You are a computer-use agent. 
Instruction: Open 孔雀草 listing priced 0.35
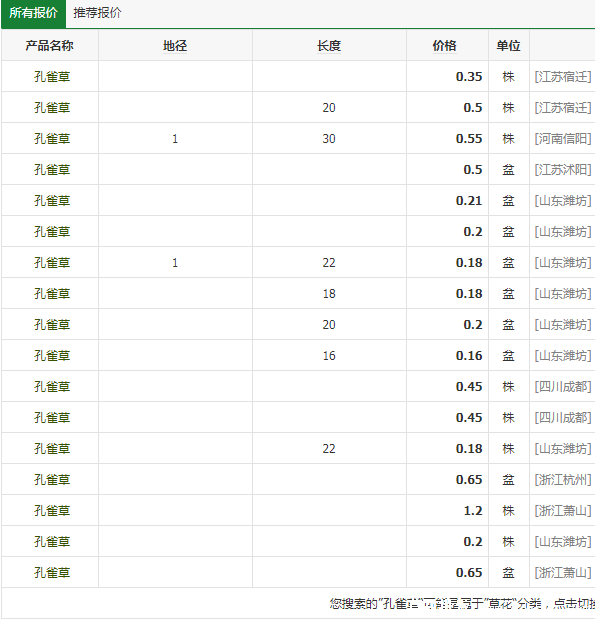52,77
